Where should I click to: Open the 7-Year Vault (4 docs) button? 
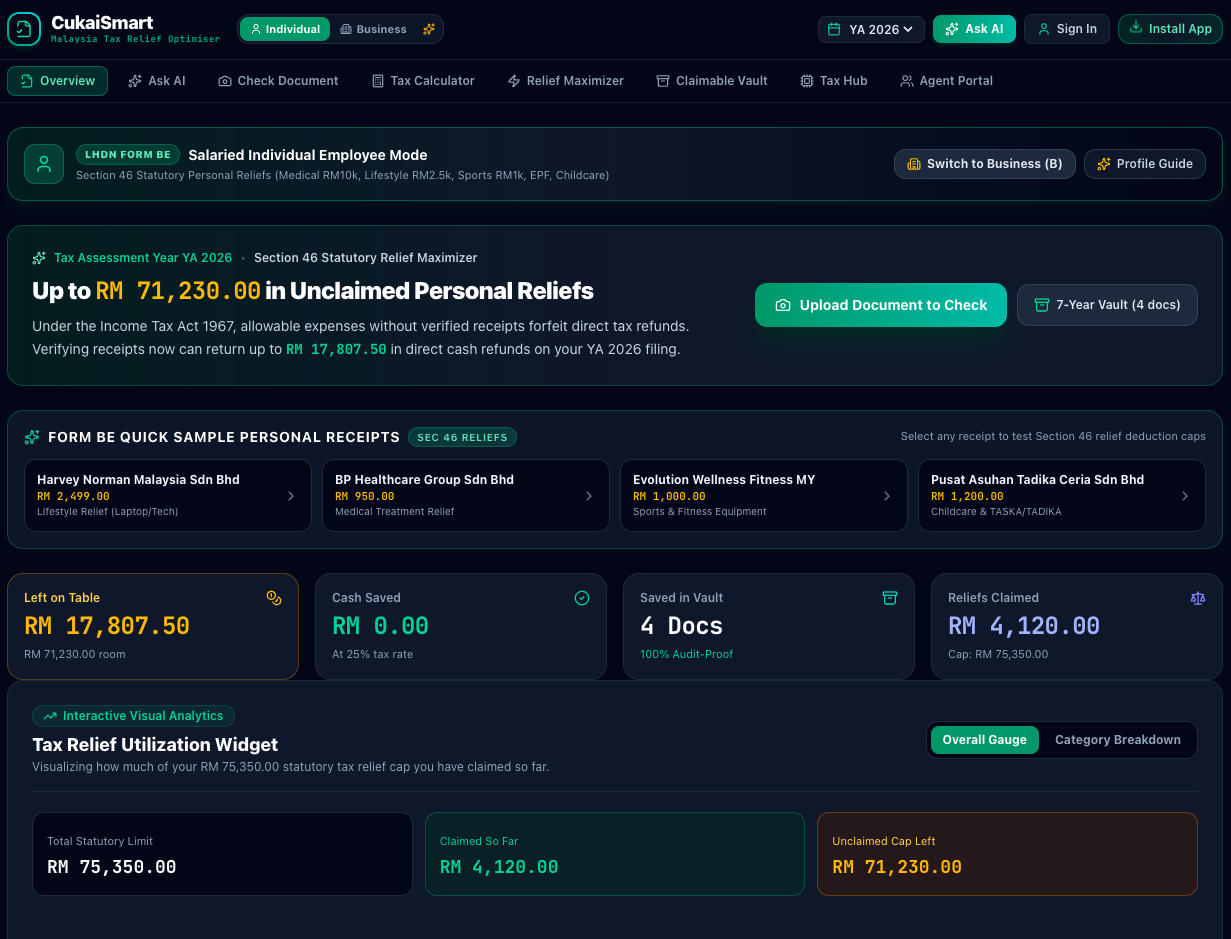coord(1107,305)
